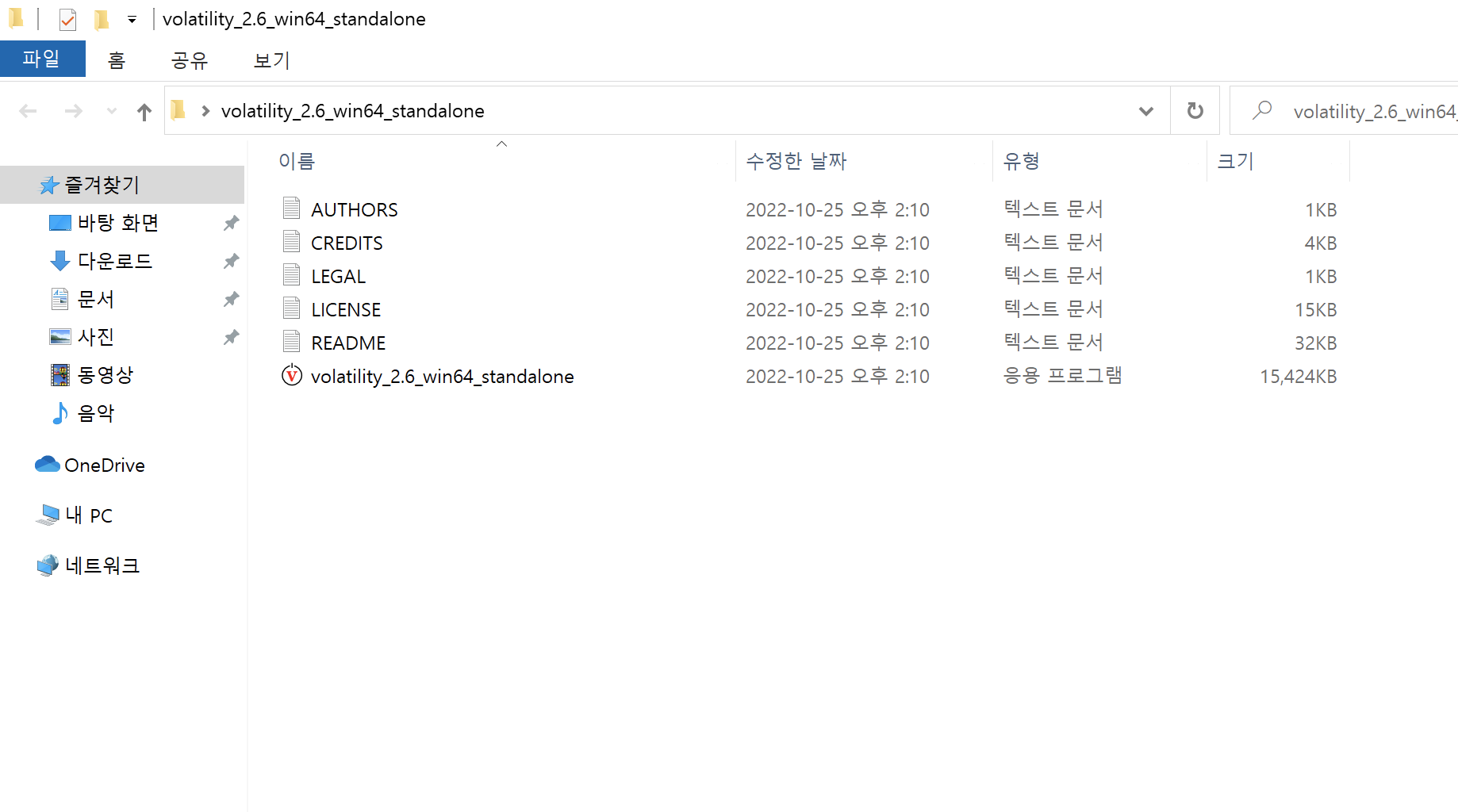Image resolution: width=1458 pixels, height=812 pixels.
Task: Sort files by 이름 column
Action: [x=297, y=161]
